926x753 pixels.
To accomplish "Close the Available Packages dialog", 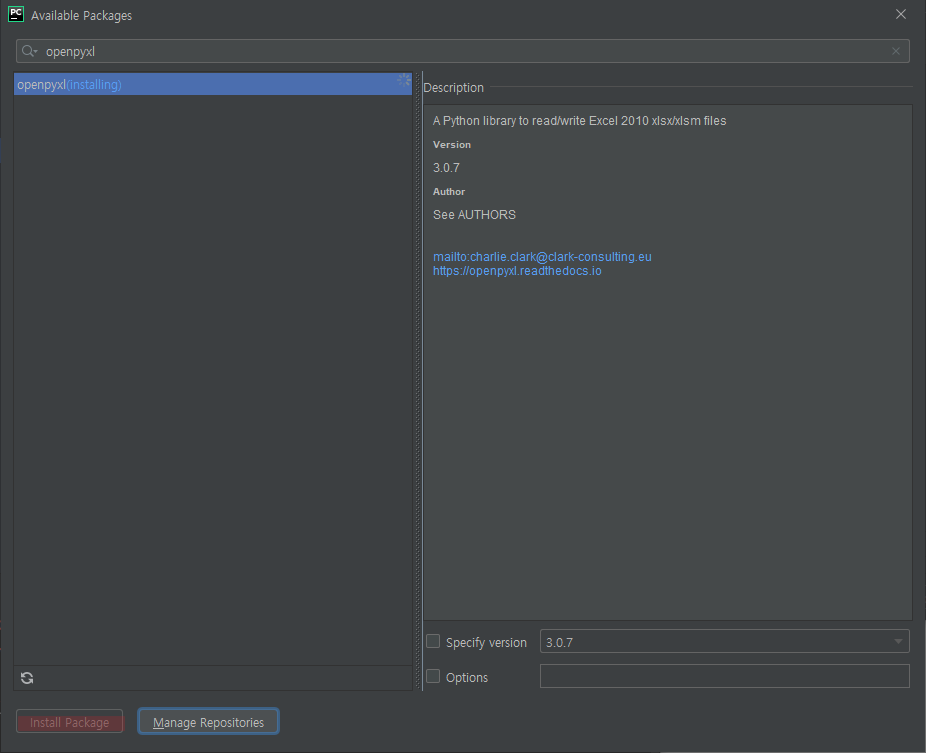I will coord(900,14).
